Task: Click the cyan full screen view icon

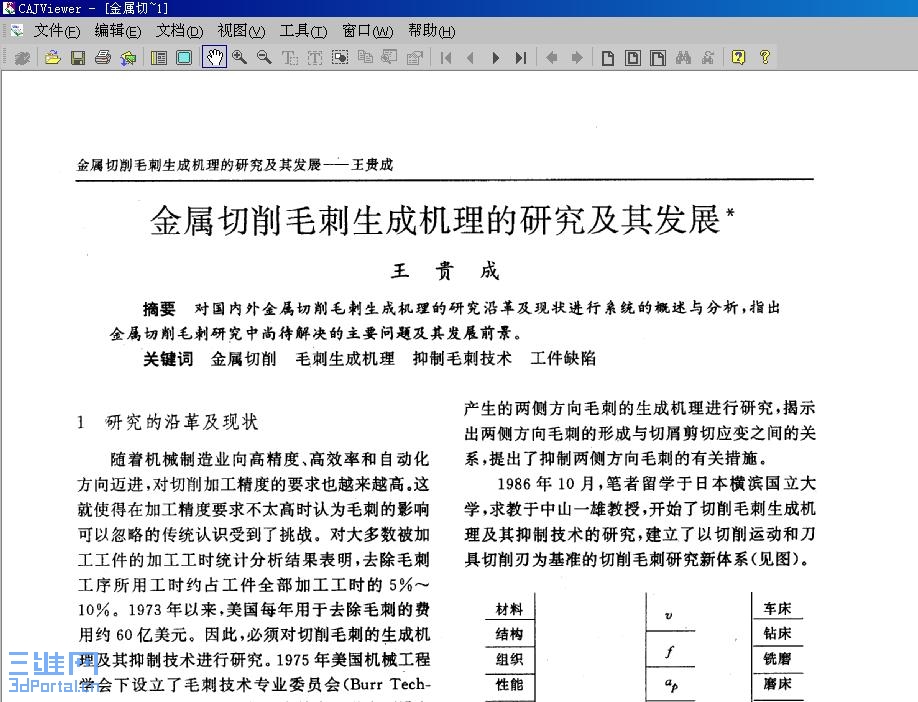Action: coord(184,57)
